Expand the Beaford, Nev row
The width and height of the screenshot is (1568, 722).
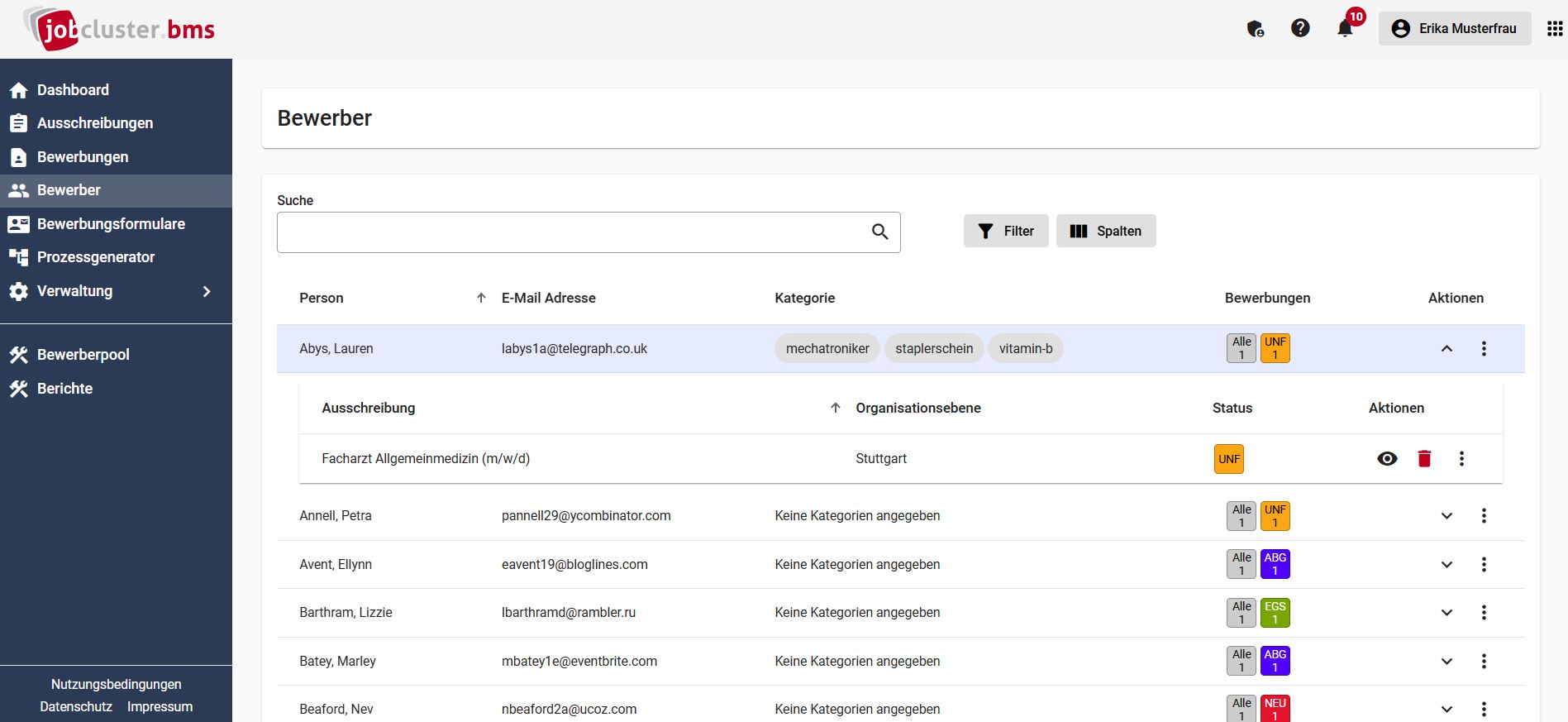(x=1446, y=709)
